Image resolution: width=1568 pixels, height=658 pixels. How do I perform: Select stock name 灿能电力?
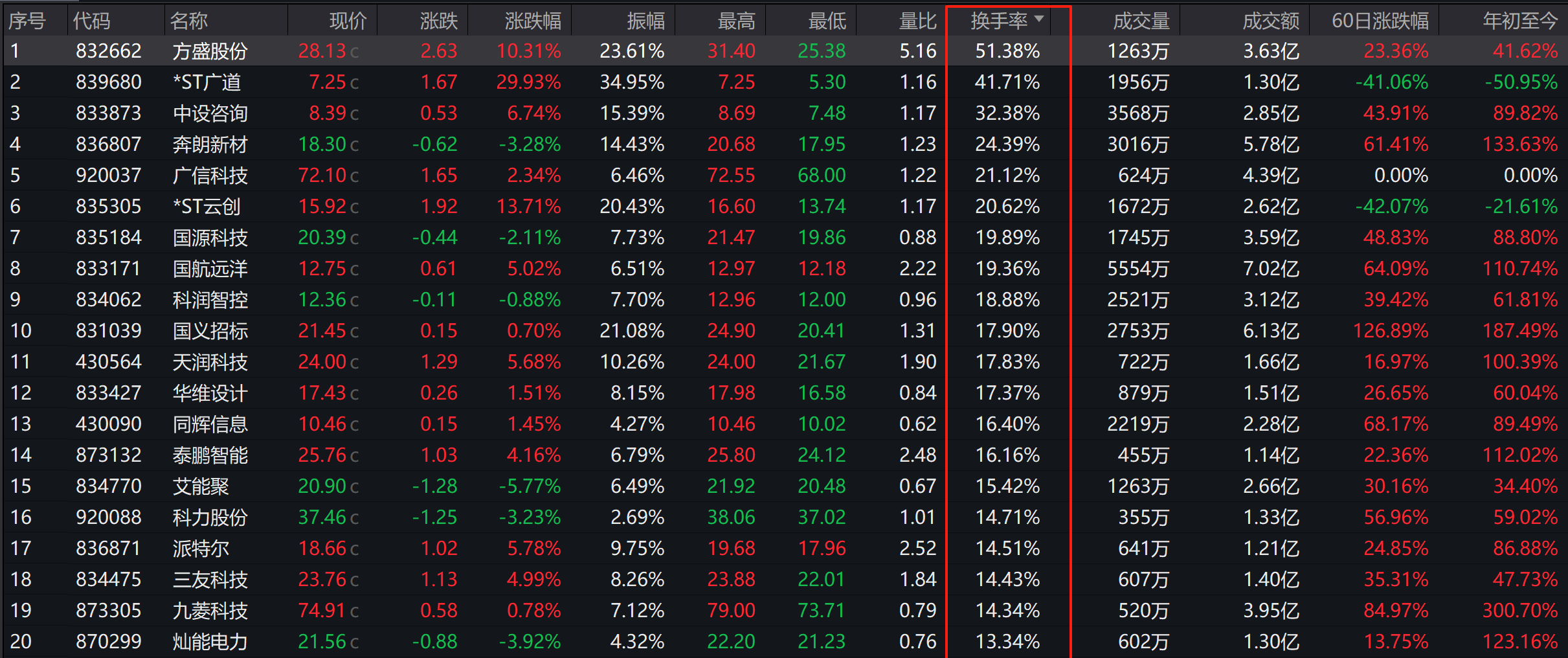click(x=210, y=642)
